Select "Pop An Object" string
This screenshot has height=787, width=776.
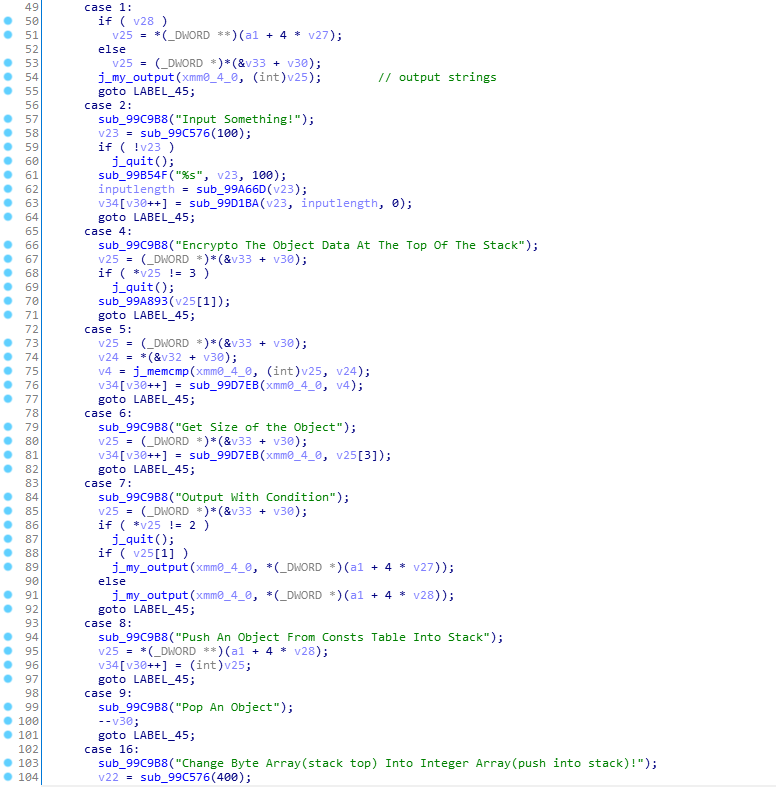tap(227, 707)
